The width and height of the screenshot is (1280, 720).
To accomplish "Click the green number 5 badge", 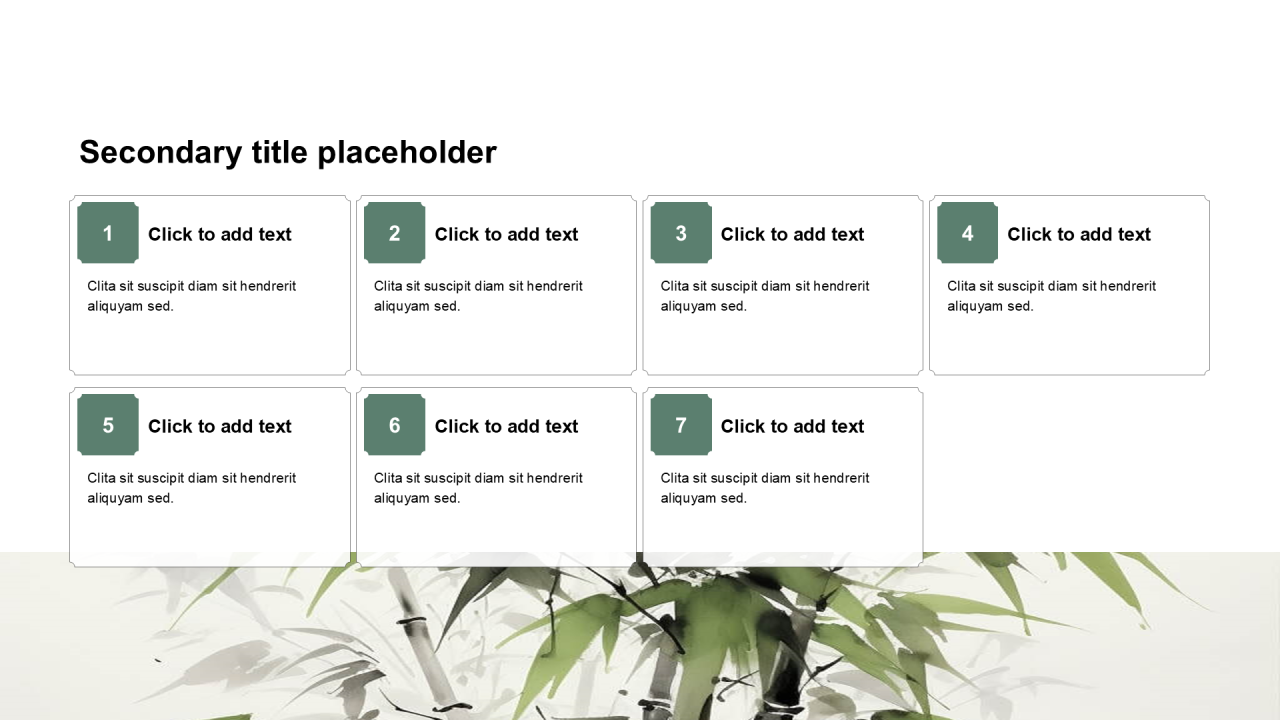I will click(108, 425).
